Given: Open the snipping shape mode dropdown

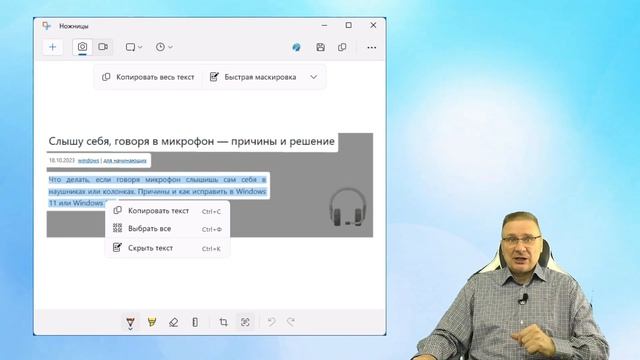Looking at the screenshot, I should pyautogui.click(x=134, y=47).
